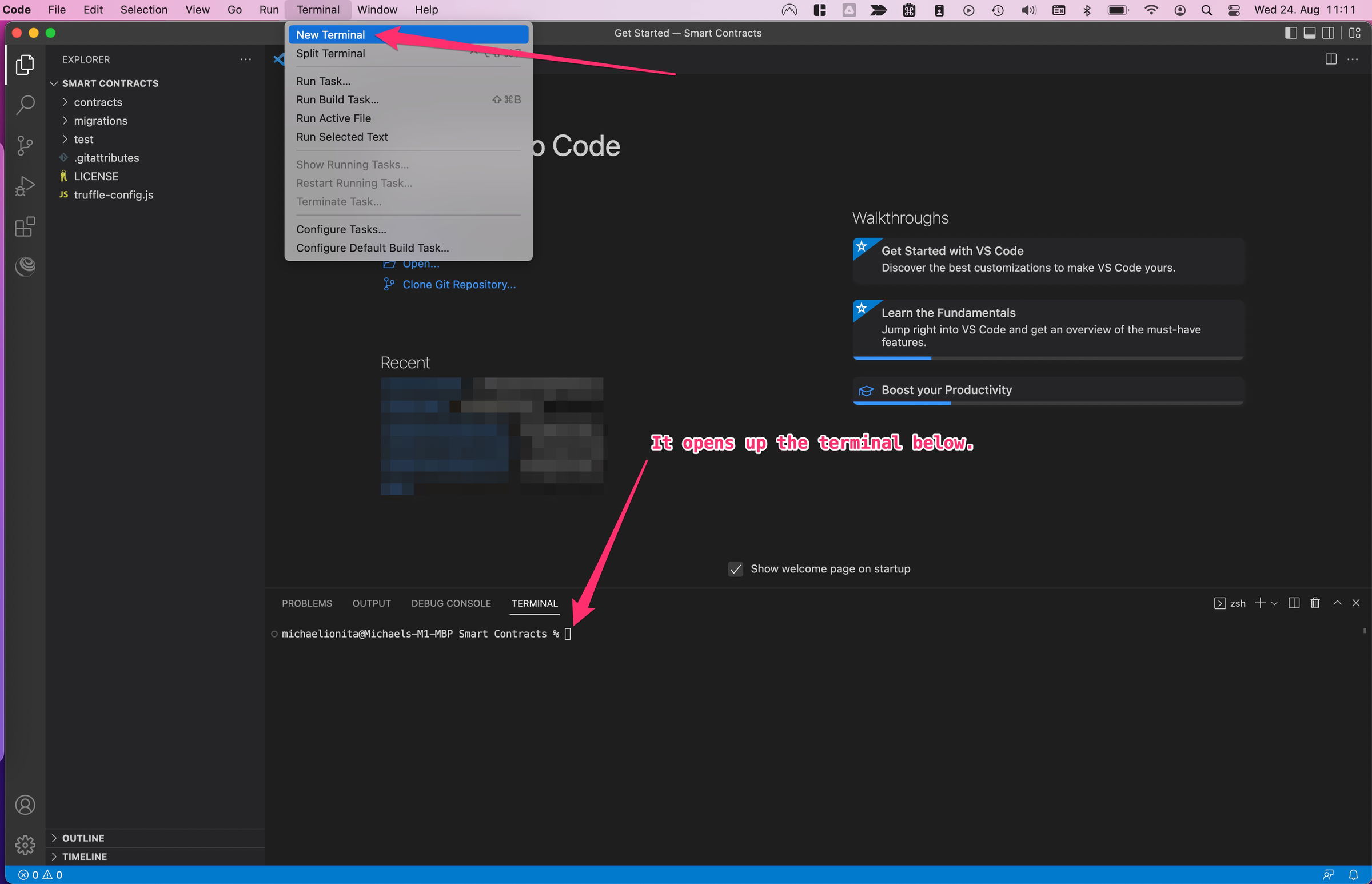Open macOS Control Center icon
The image size is (1372, 884).
tap(1233, 10)
